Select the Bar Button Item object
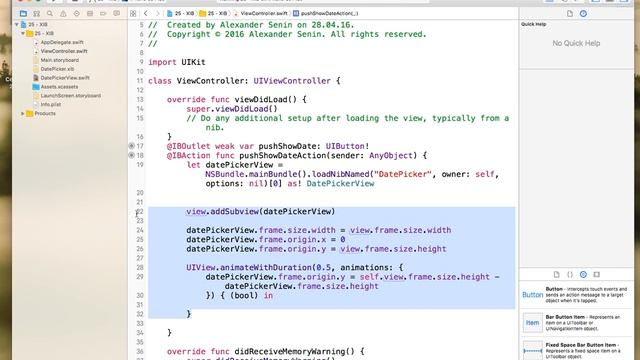 pyautogui.click(x=577, y=322)
